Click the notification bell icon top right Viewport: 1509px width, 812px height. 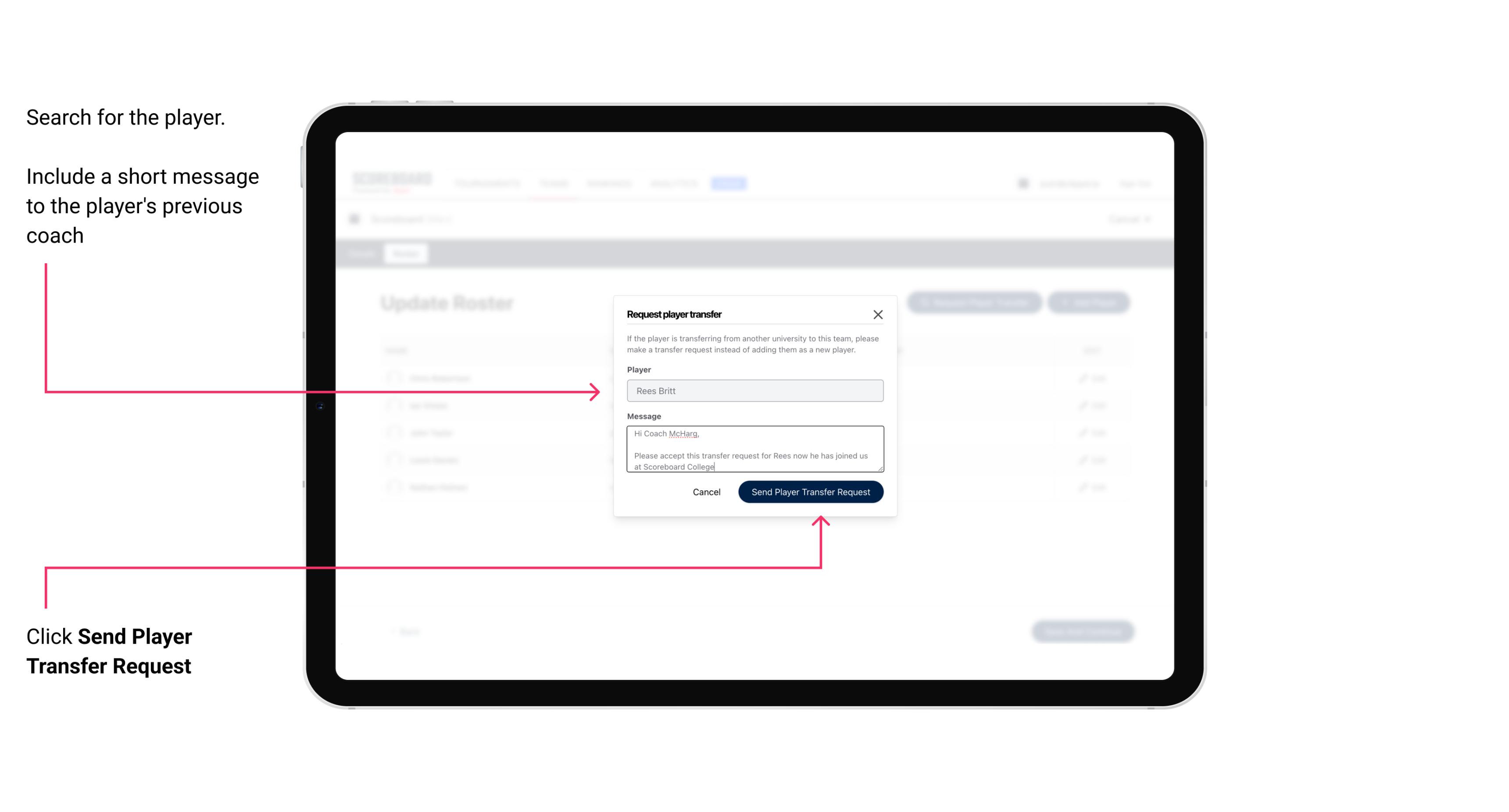tap(1022, 183)
